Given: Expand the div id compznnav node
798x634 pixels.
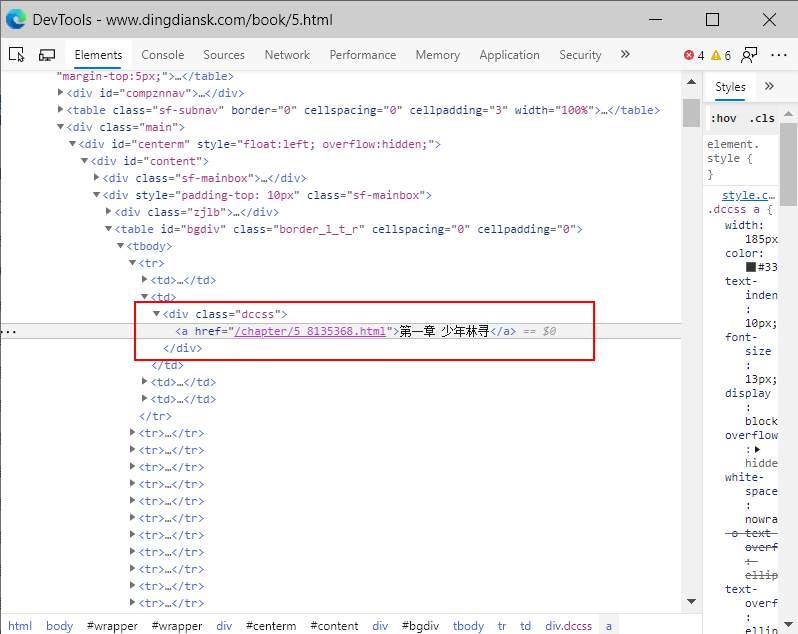Looking at the screenshot, I should click(x=61, y=93).
